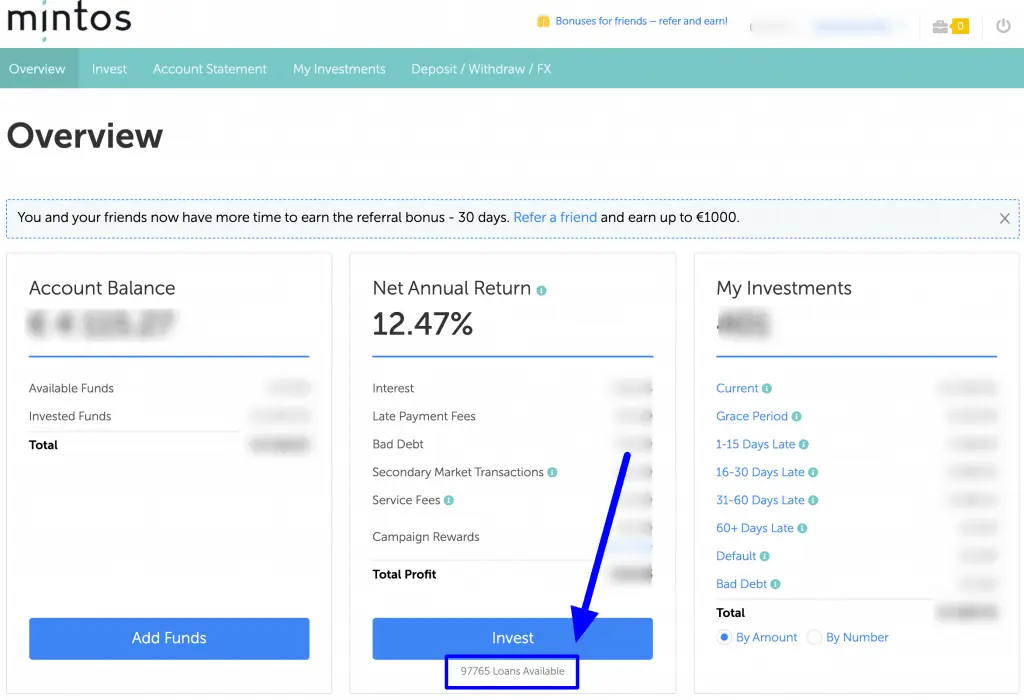The image size is (1024, 700).
Task: Switch to Account Statement tab
Action: (x=210, y=69)
